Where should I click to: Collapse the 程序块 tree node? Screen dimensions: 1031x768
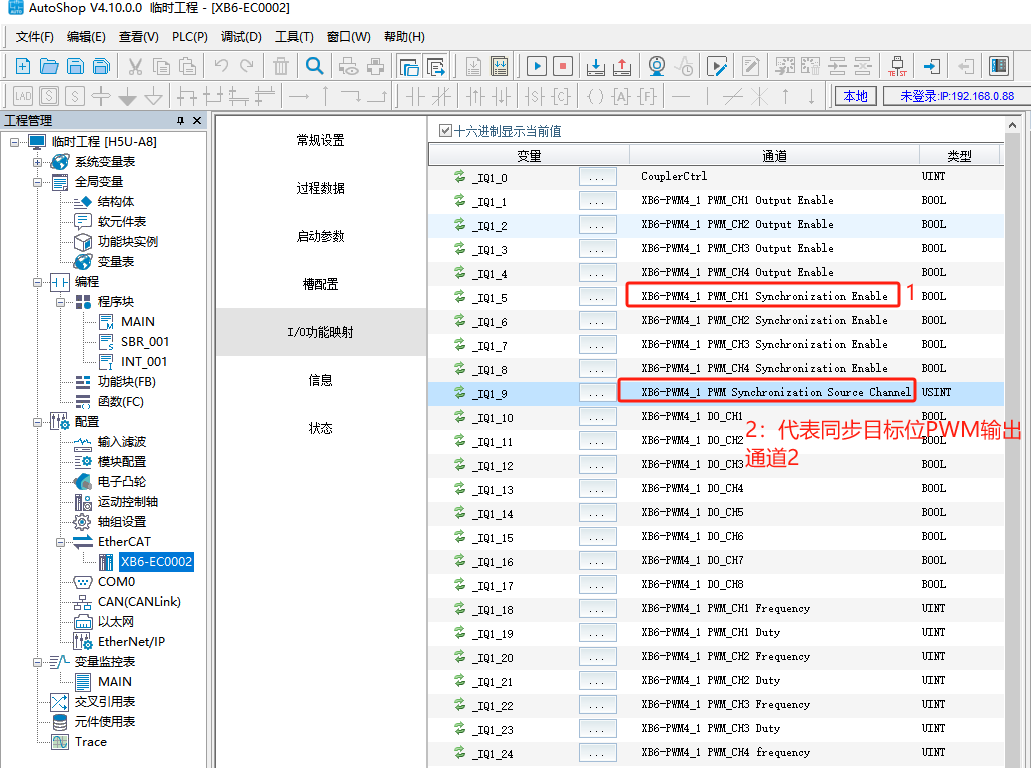(x=60, y=302)
